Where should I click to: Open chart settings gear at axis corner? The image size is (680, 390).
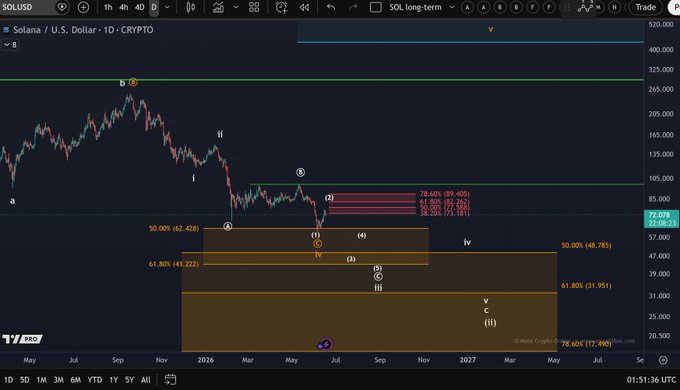[x=663, y=360]
